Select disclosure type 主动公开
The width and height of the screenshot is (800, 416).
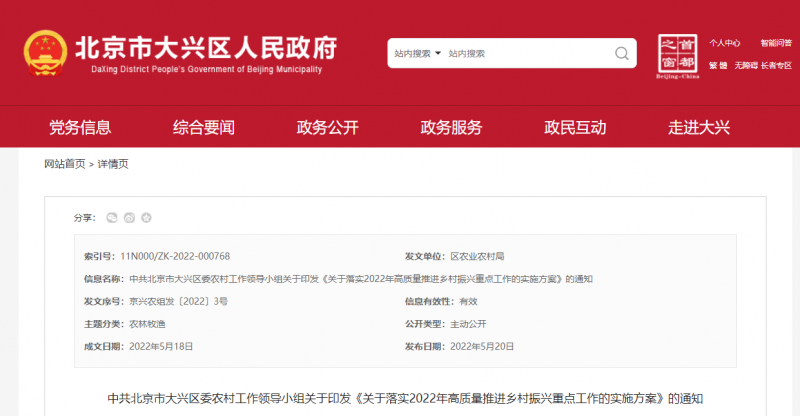click(468, 324)
